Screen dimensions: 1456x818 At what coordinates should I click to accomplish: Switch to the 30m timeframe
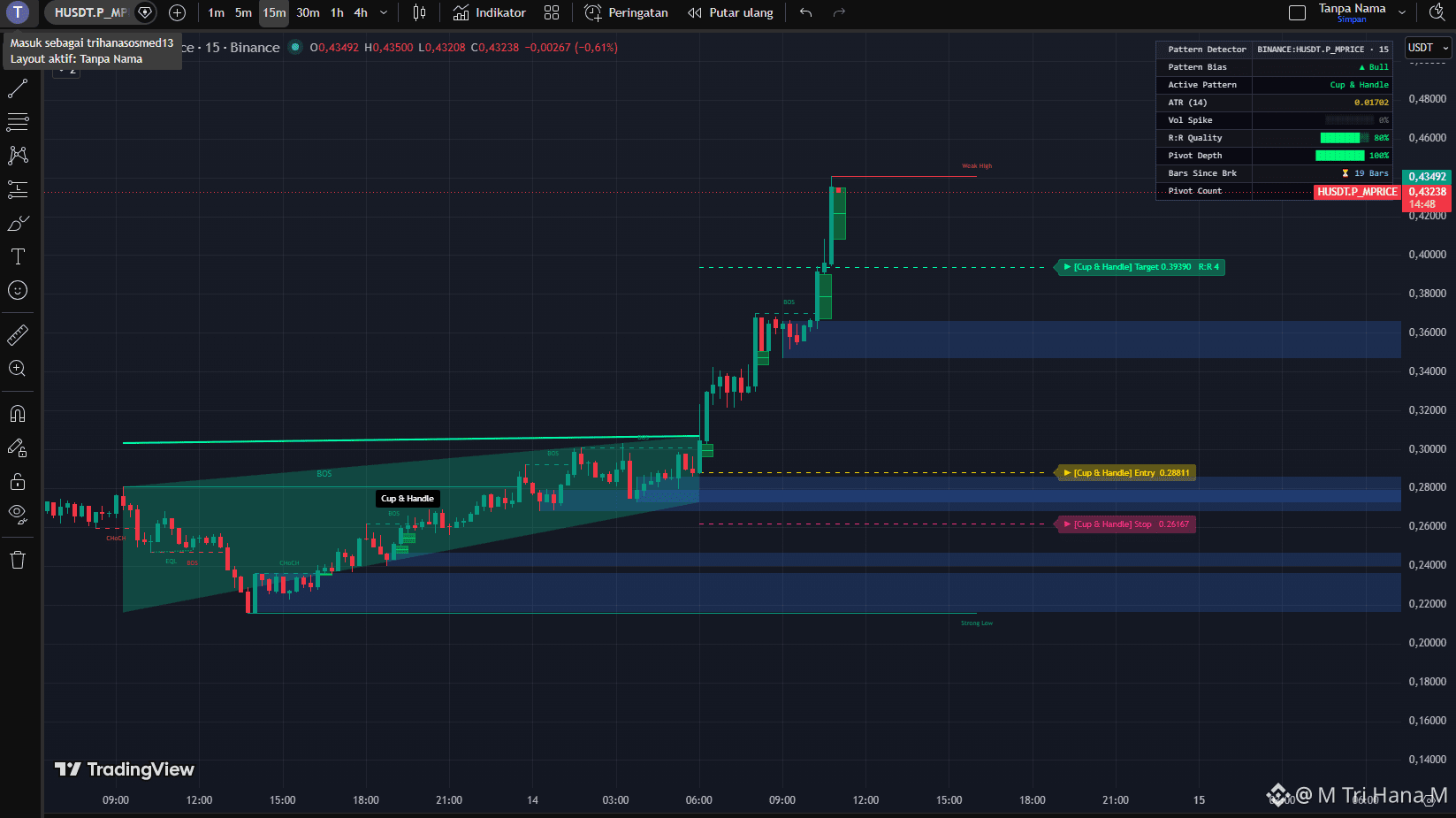[308, 12]
